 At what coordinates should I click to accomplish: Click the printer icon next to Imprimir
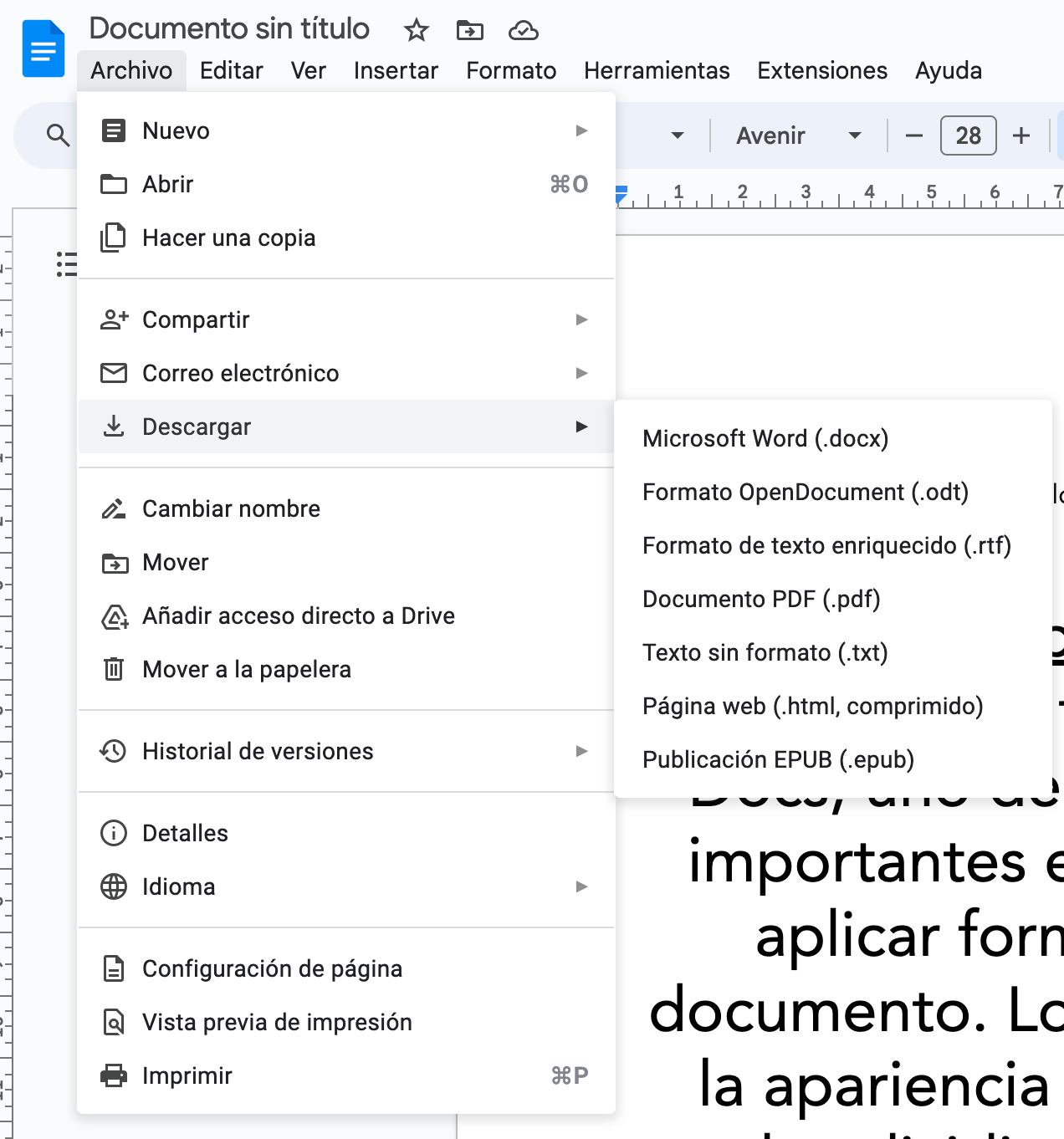(x=114, y=1075)
